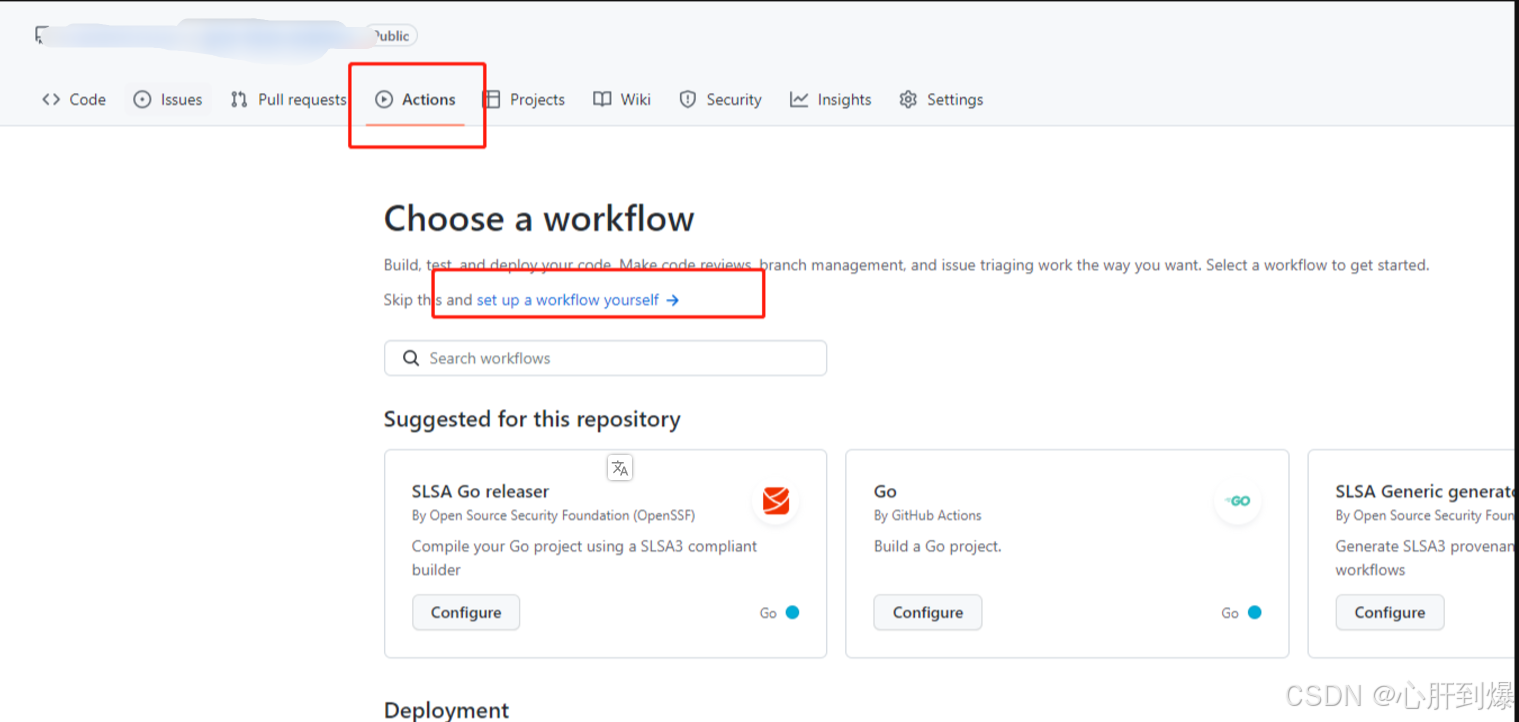The height and width of the screenshot is (722, 1519).
Task: Click the translate icon above SLSA Go releaser
Action: click(x=620, y=467)
